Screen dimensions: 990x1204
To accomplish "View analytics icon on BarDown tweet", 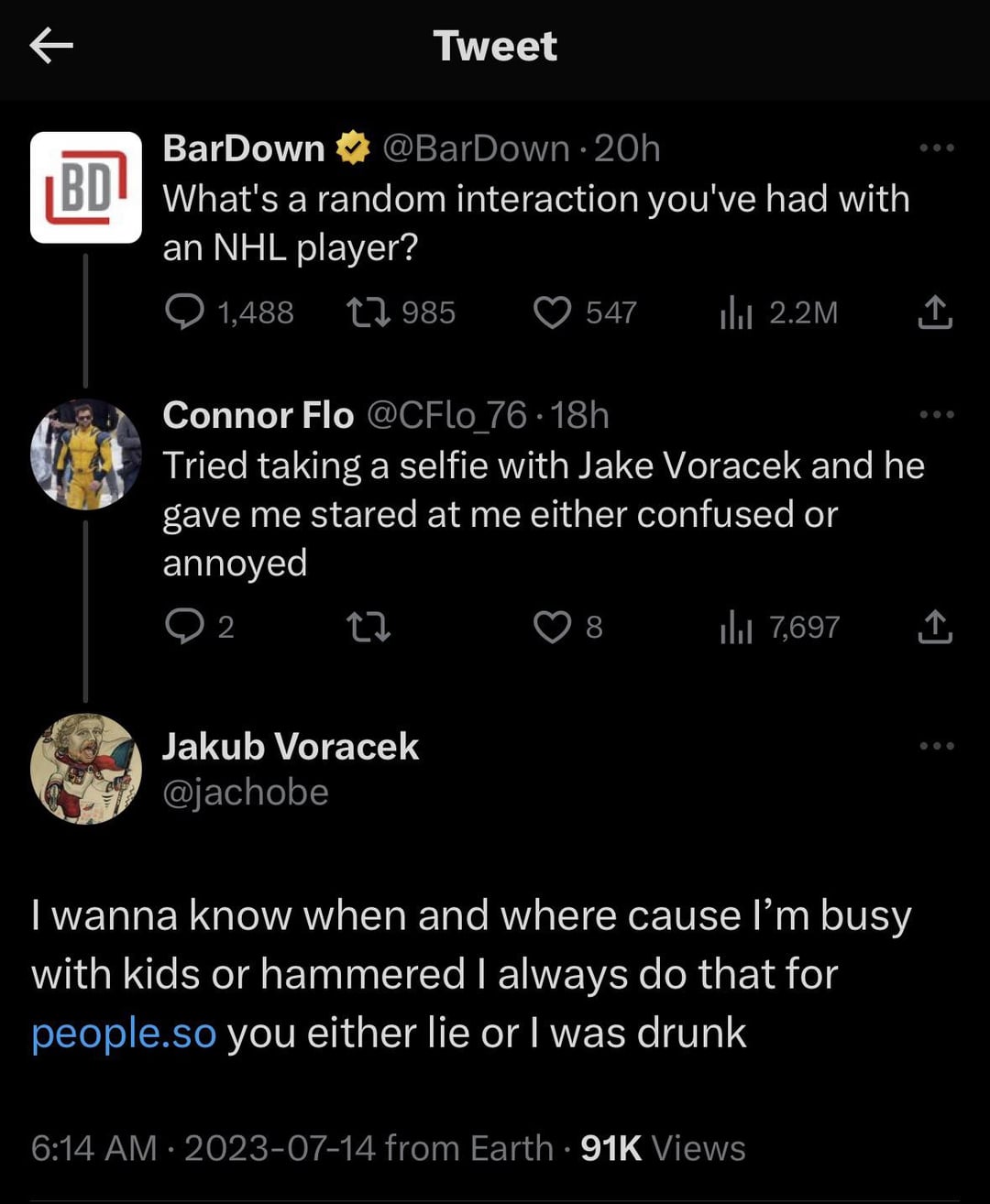I will (x=736, y=312).
